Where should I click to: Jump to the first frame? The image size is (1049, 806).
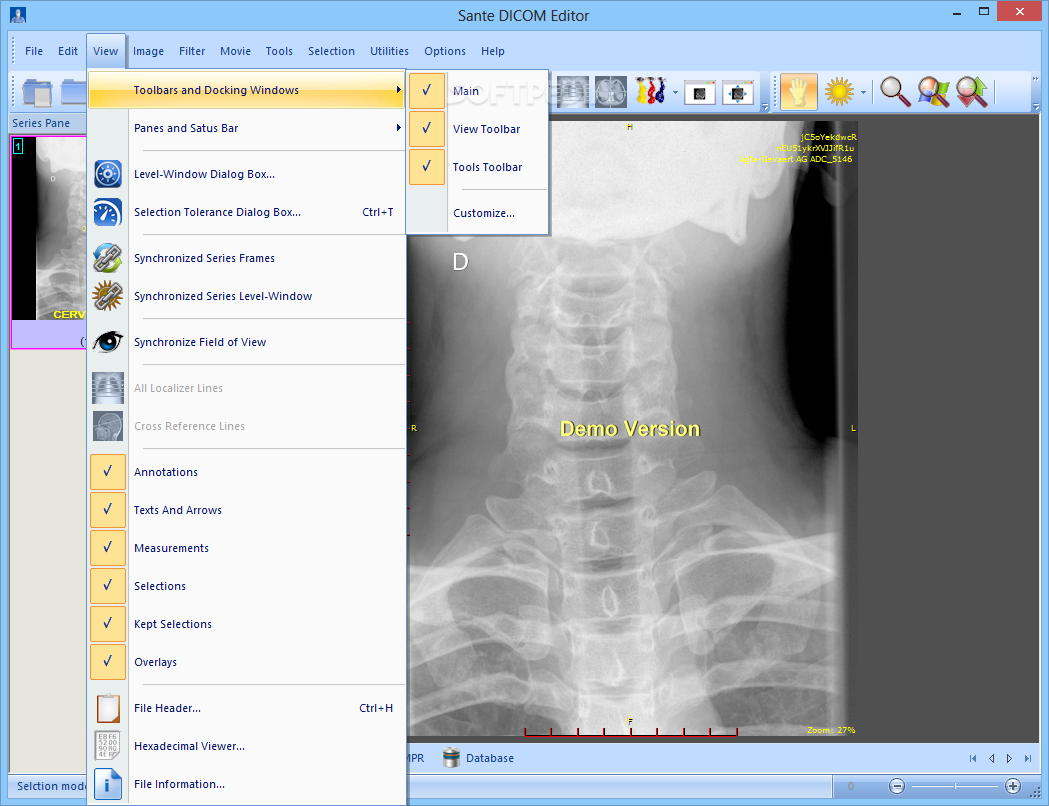[973, 759]
